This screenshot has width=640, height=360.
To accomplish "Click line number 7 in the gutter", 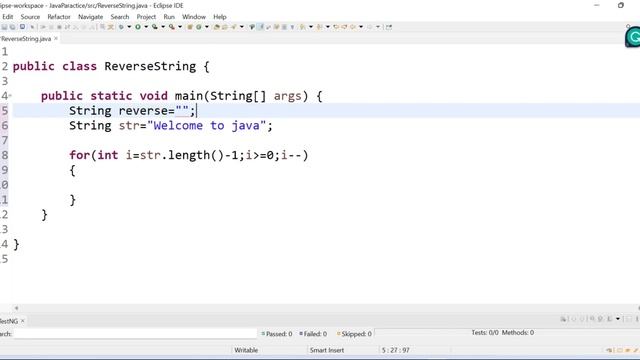I will click(4, 140).
